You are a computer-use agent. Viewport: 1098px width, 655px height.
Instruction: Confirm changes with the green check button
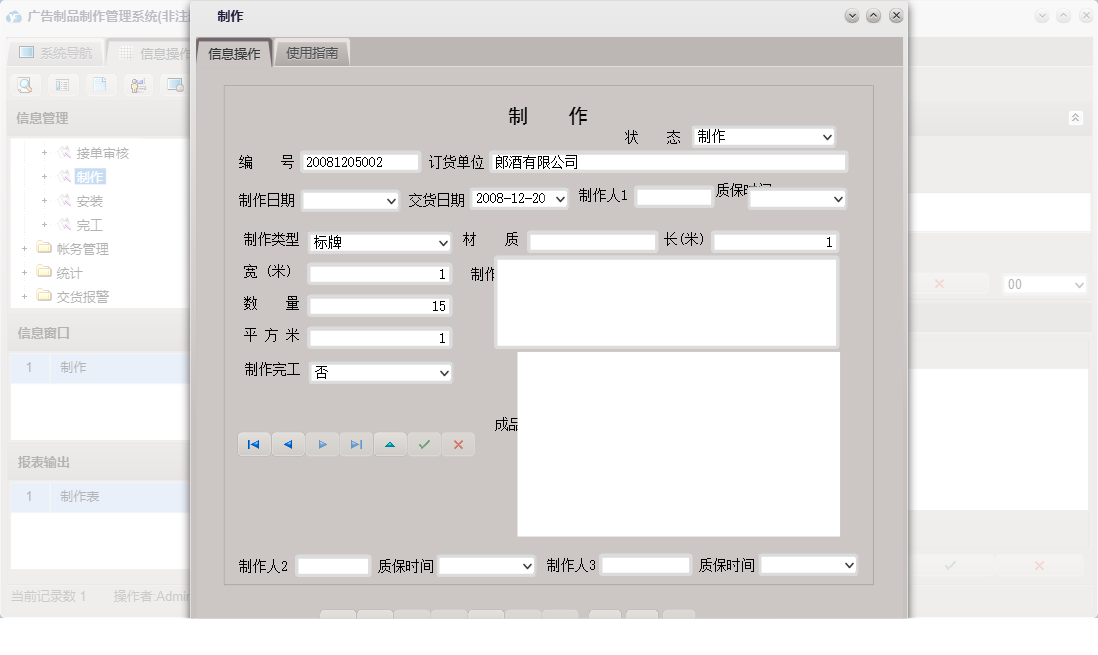(x=423, y=444)
